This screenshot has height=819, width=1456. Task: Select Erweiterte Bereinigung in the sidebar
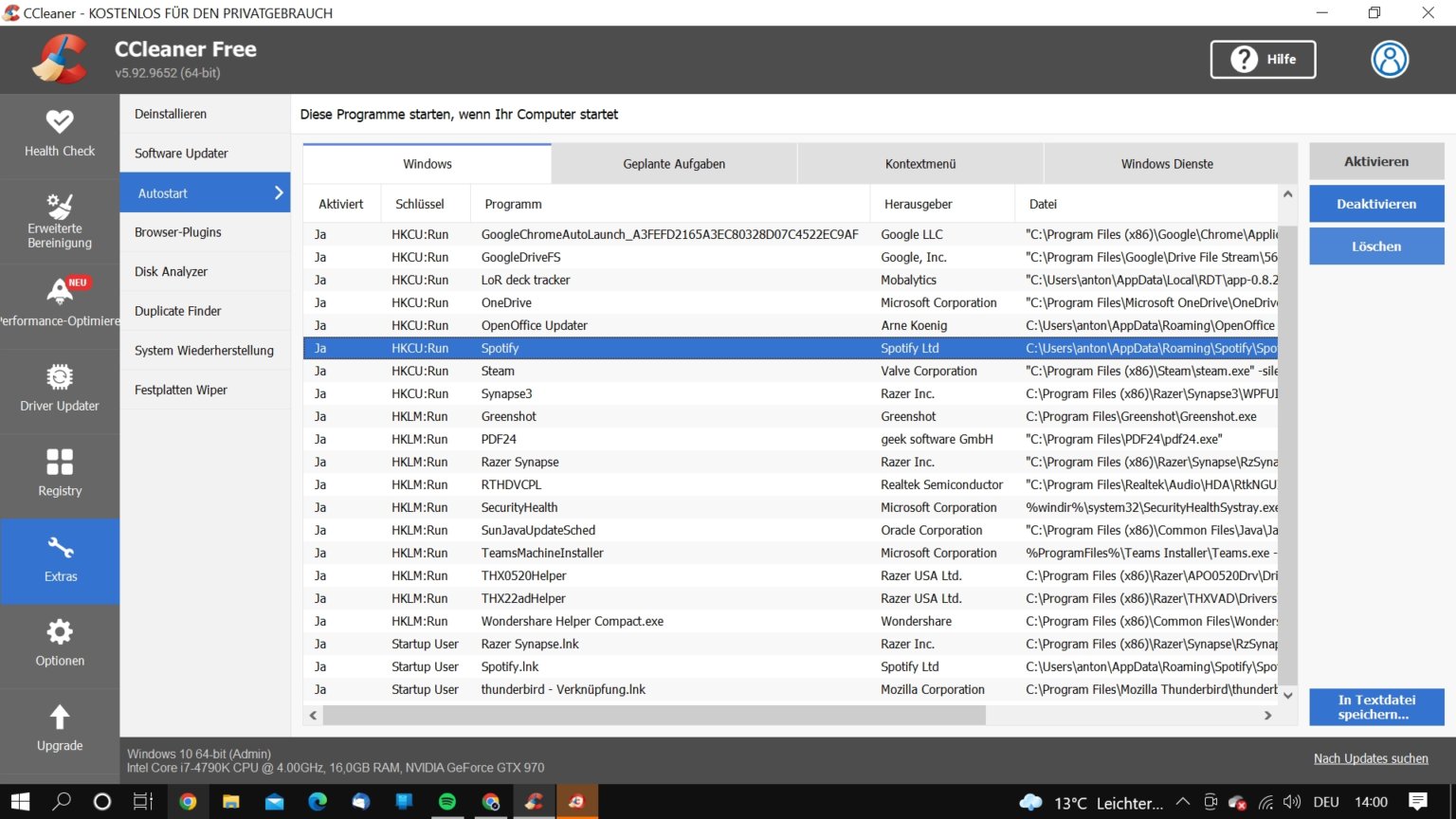(x=57, y=220)
